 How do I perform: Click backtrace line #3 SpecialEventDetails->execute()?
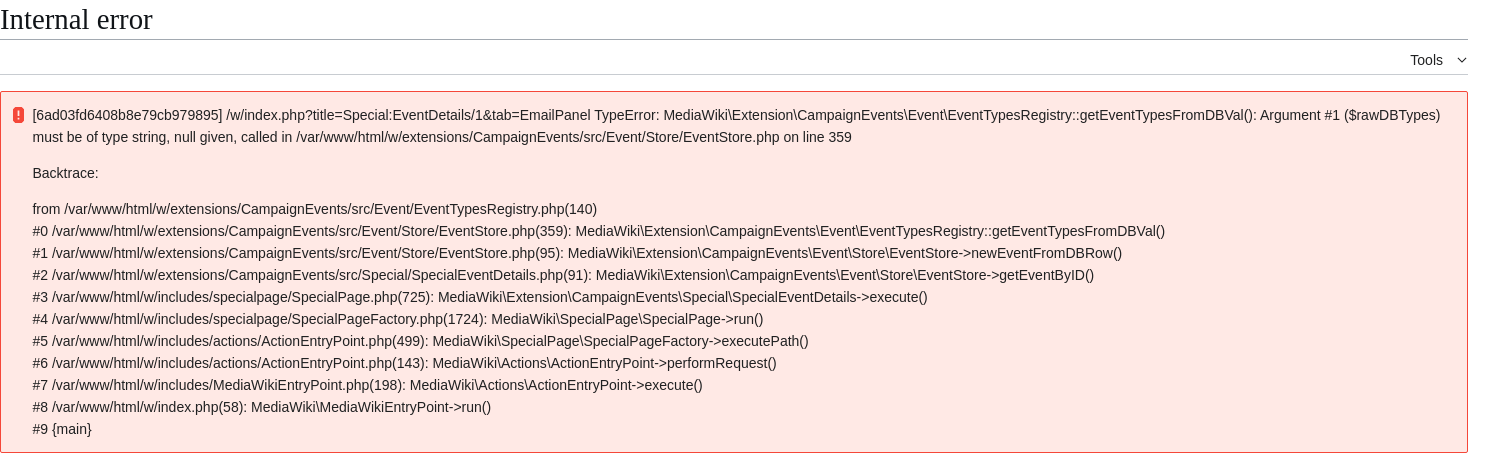480,297
